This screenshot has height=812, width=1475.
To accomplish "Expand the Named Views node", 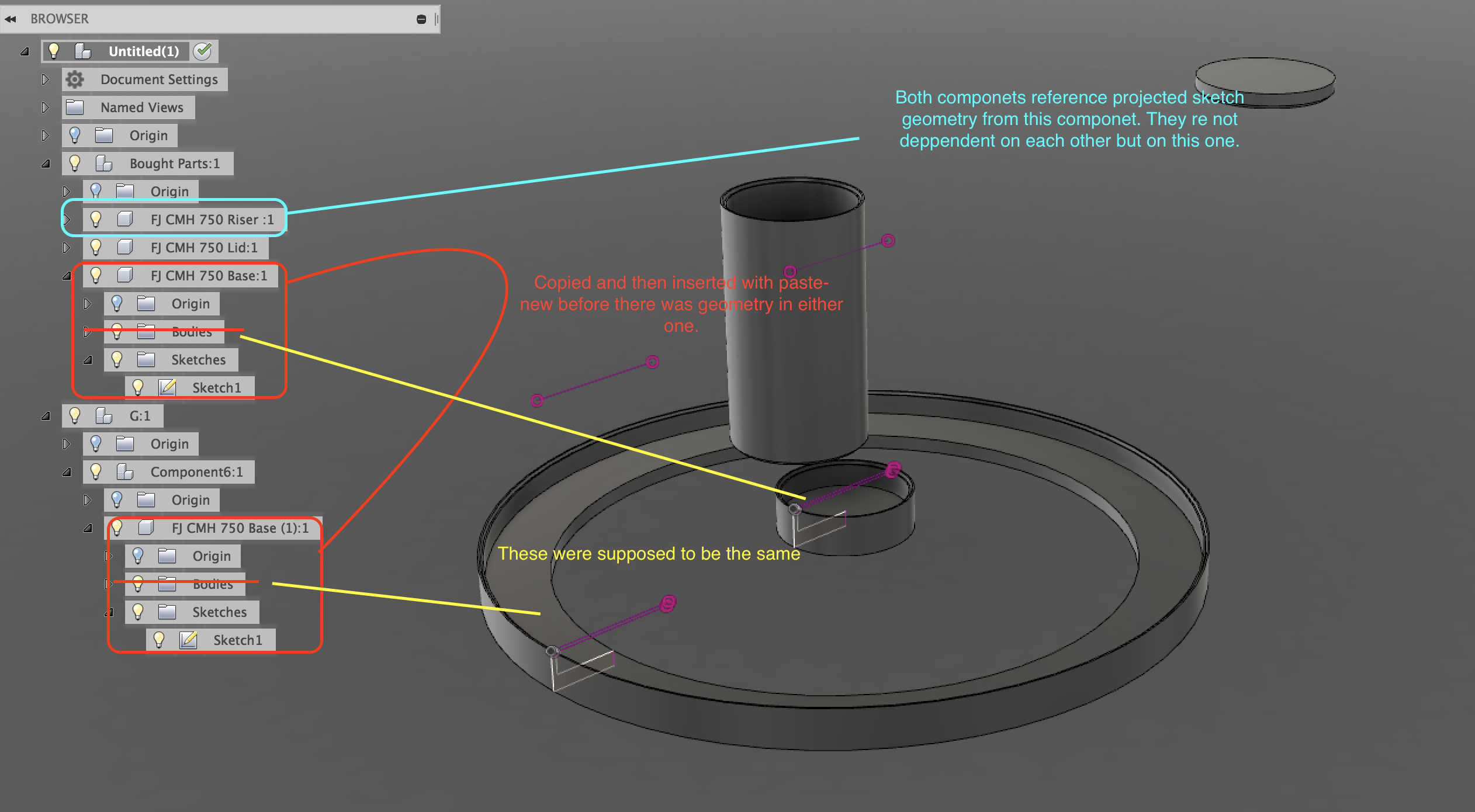I will (46, 107).
